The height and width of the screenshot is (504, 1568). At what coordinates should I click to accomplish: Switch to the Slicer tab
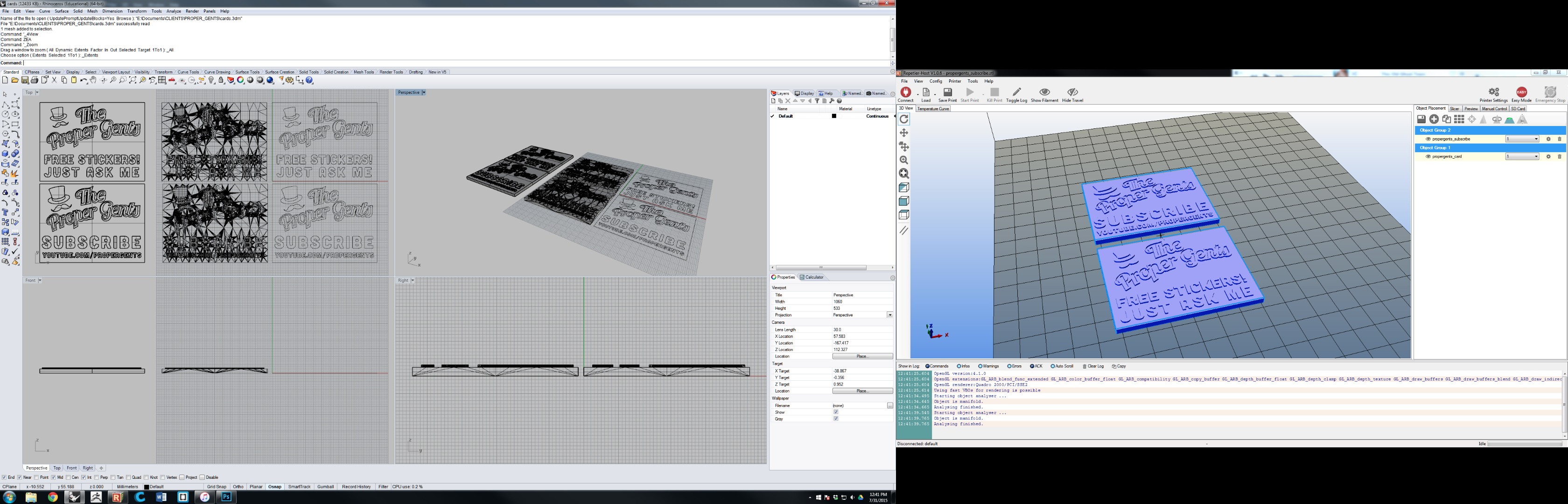point(1454,108)
